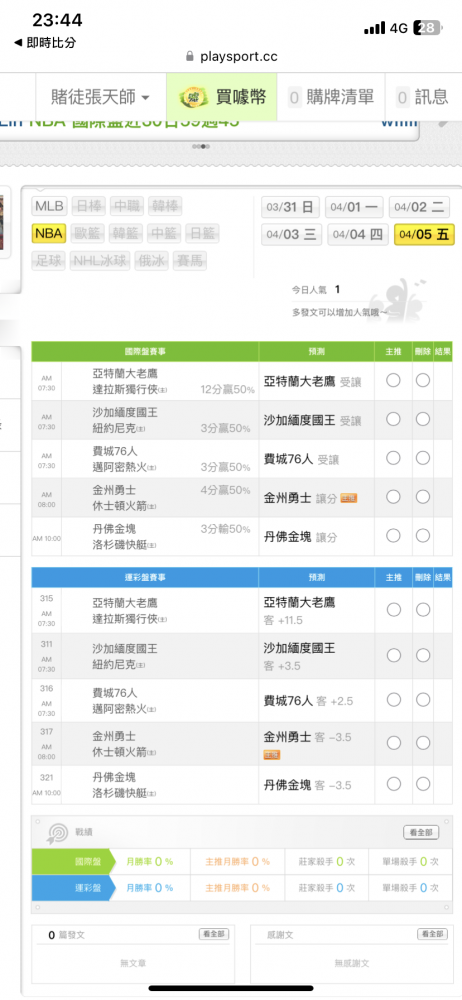Image resolution: width=462 pixels, height=1000 pixels.
Task: Tap the 主推 badge beside 金州勇士 讓分
Action: click(348, 498)
